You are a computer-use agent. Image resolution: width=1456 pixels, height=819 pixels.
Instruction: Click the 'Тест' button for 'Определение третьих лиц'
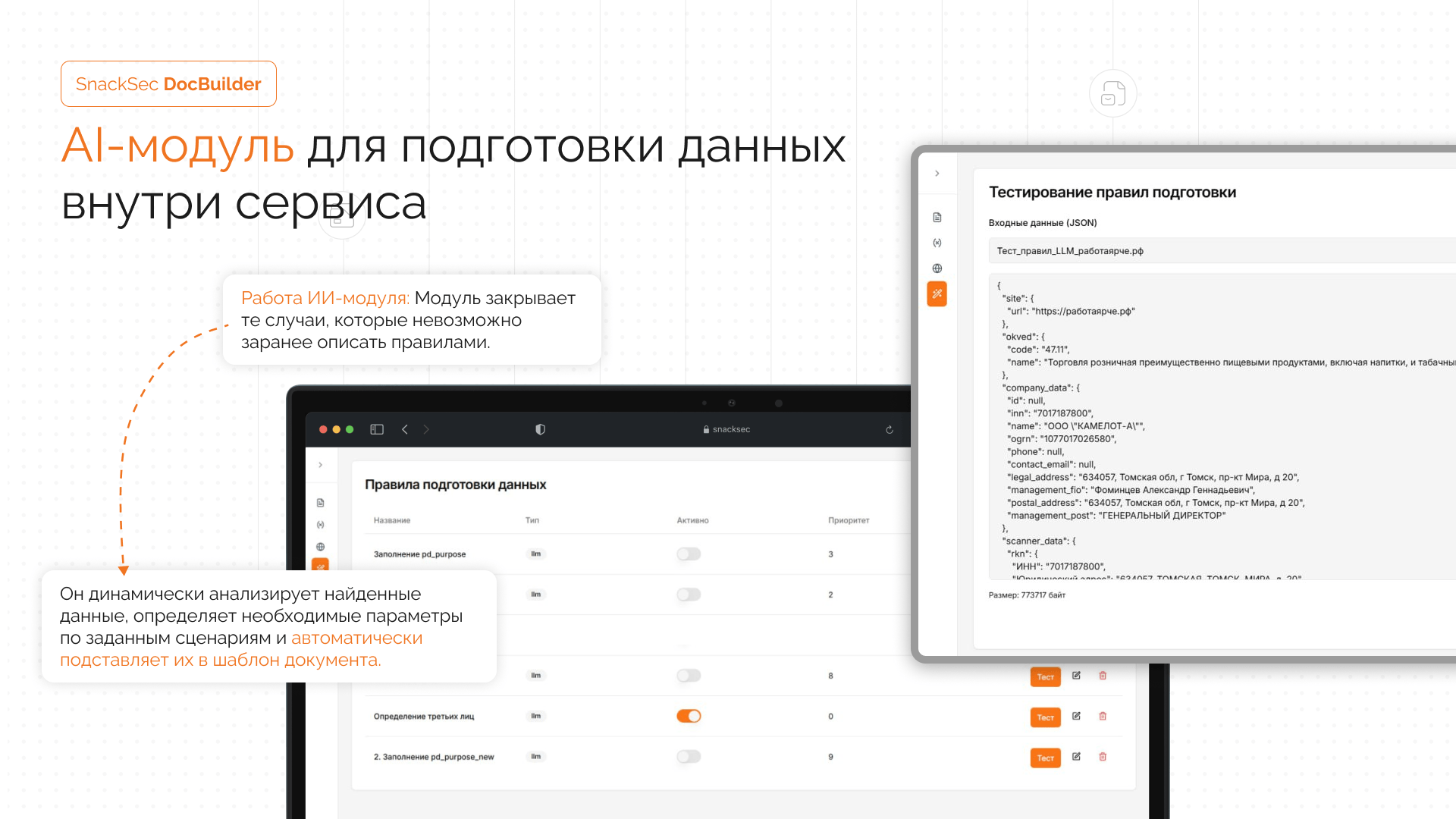pos(1045,717)
